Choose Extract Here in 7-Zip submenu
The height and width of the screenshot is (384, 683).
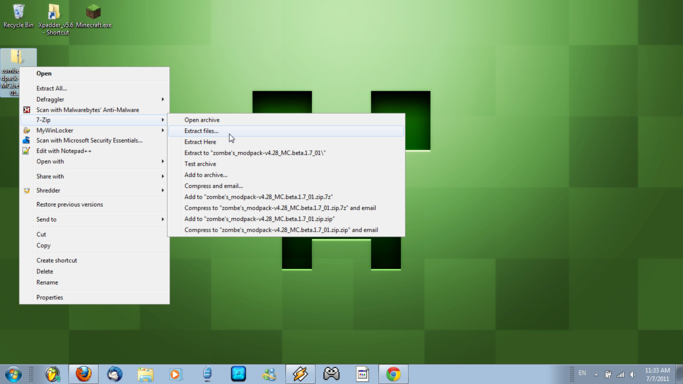pos(286,142)
